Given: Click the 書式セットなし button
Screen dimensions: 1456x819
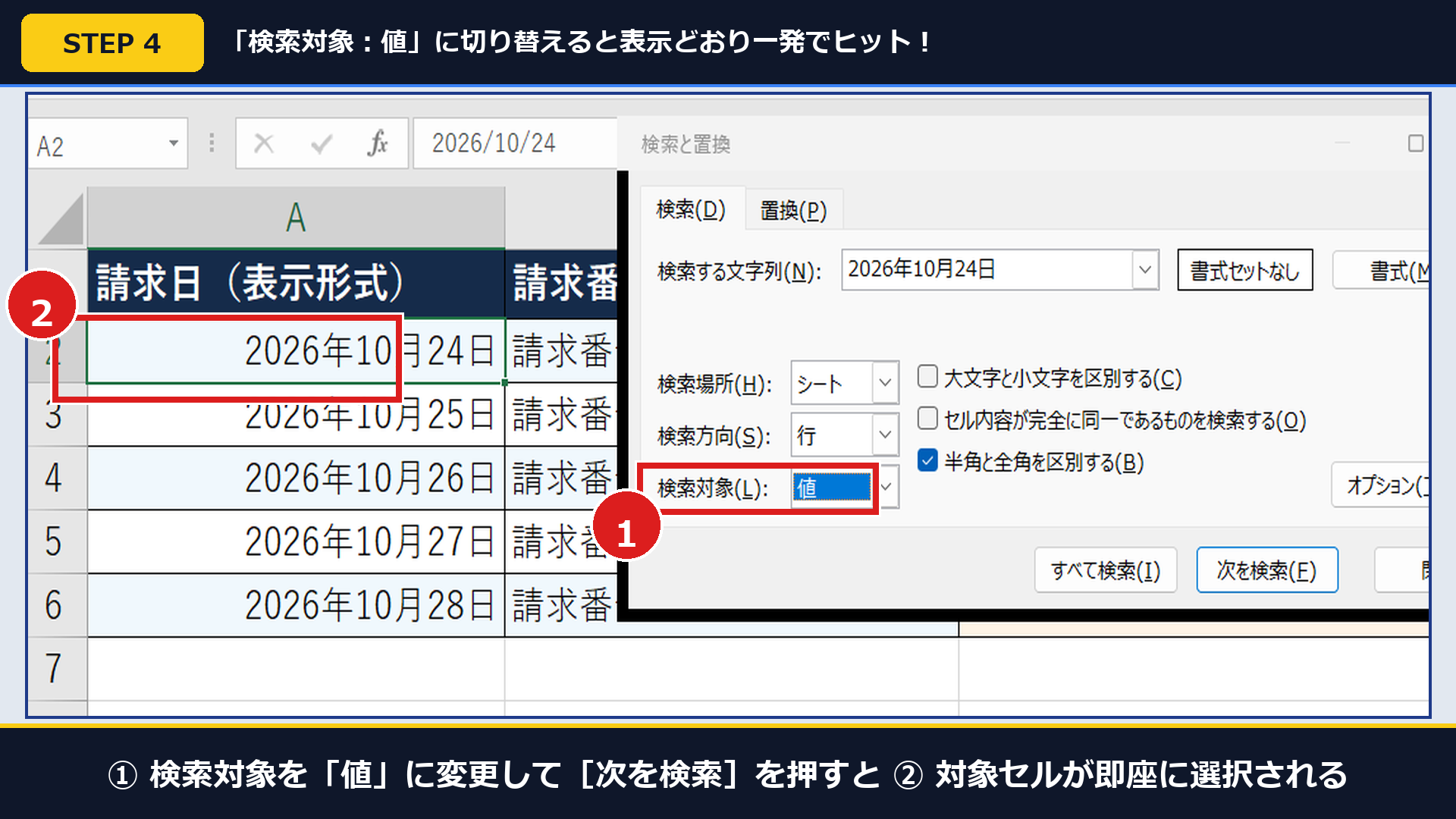Looking at the screenshot, I should (1244, 270).
